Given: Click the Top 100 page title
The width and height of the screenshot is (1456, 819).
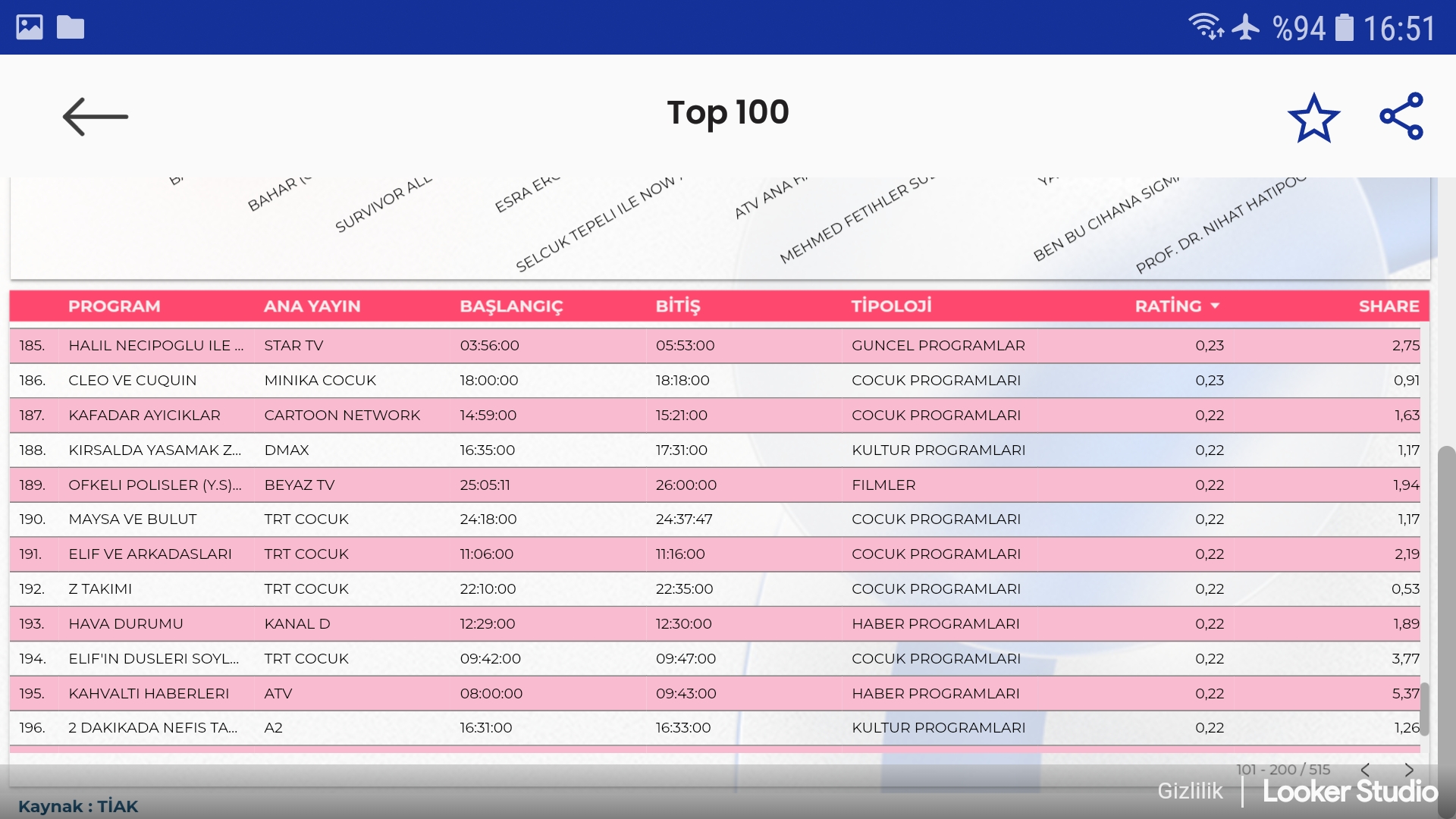Looking at the screenshot, I should pos(728,112).
